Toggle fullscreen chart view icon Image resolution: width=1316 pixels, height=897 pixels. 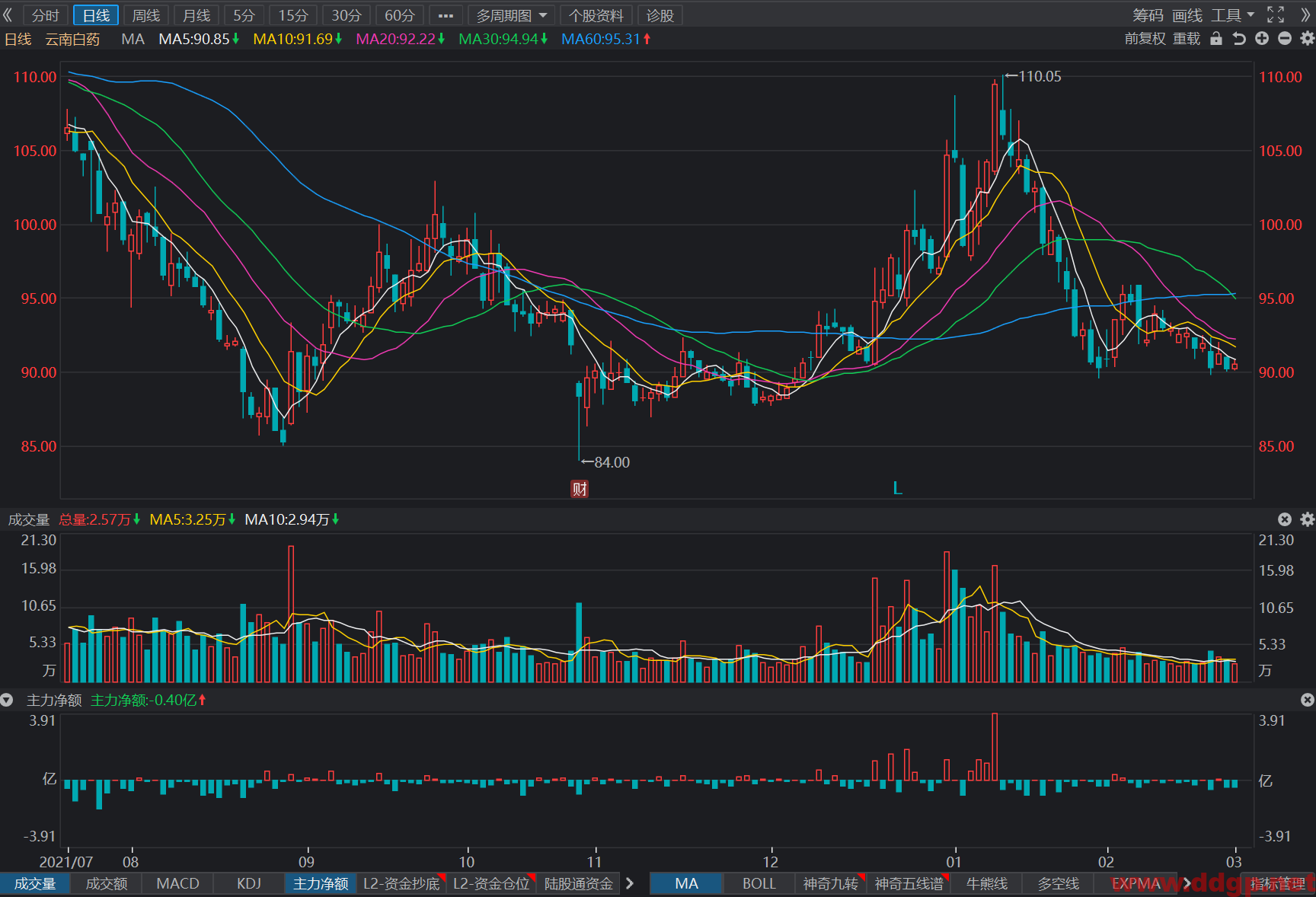tap(1276, 15)
